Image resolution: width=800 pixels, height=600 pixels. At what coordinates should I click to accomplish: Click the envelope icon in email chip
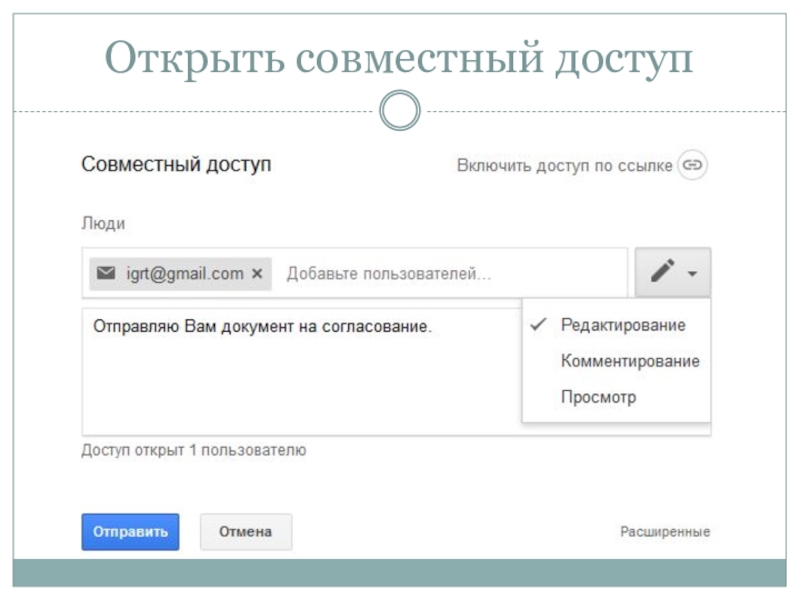pos(106,274)
